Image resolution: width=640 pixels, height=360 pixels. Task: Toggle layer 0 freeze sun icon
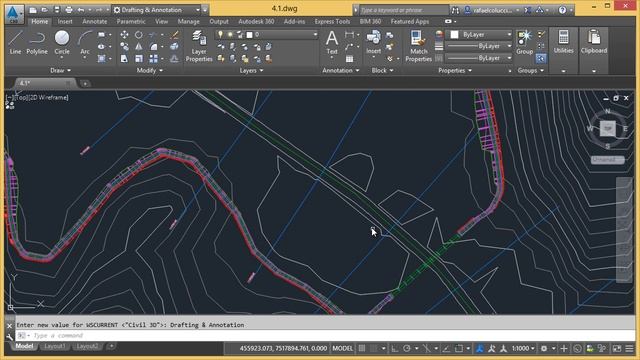[x=230, y=35]
